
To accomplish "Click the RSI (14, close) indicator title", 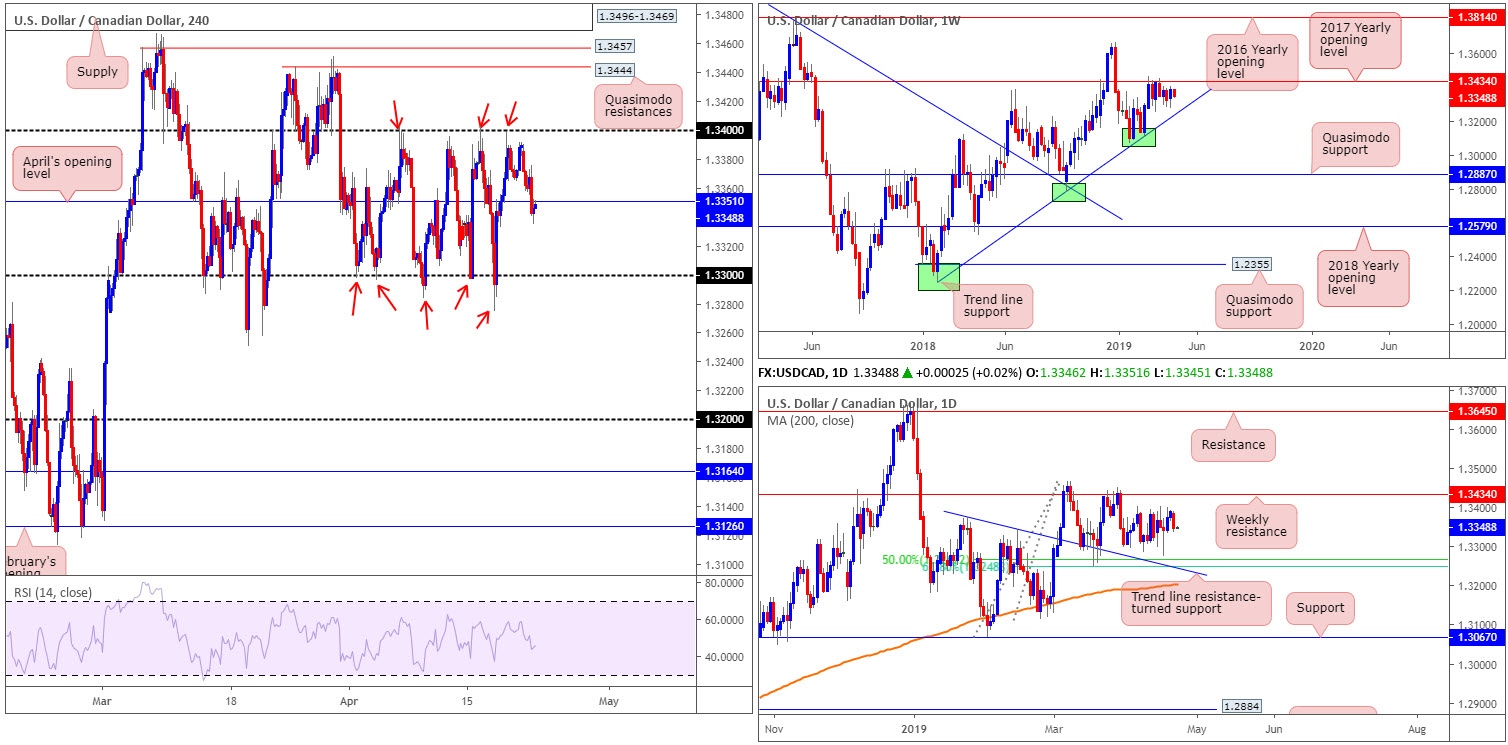I will pos(53,593).
